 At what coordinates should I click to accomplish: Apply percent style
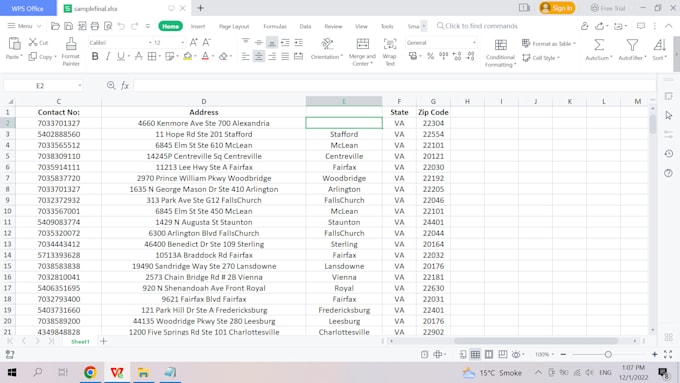click(430, 56)
